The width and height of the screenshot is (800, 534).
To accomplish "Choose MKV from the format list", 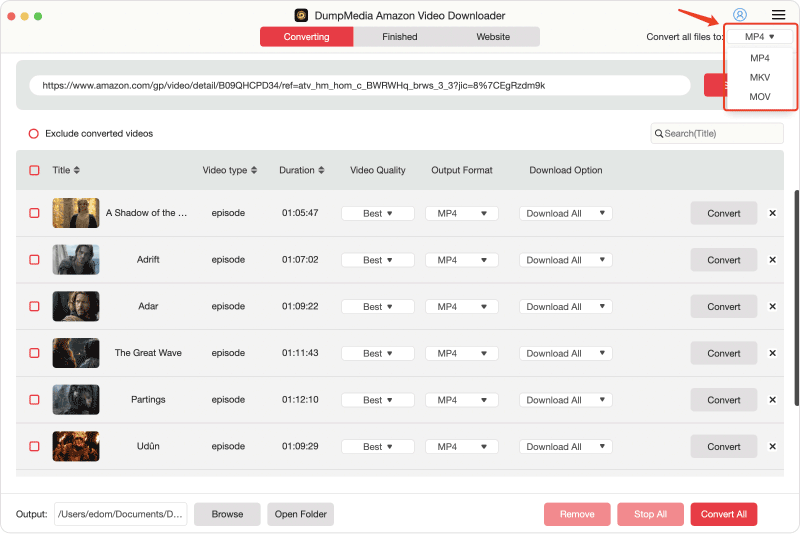I will coord(760,77).
